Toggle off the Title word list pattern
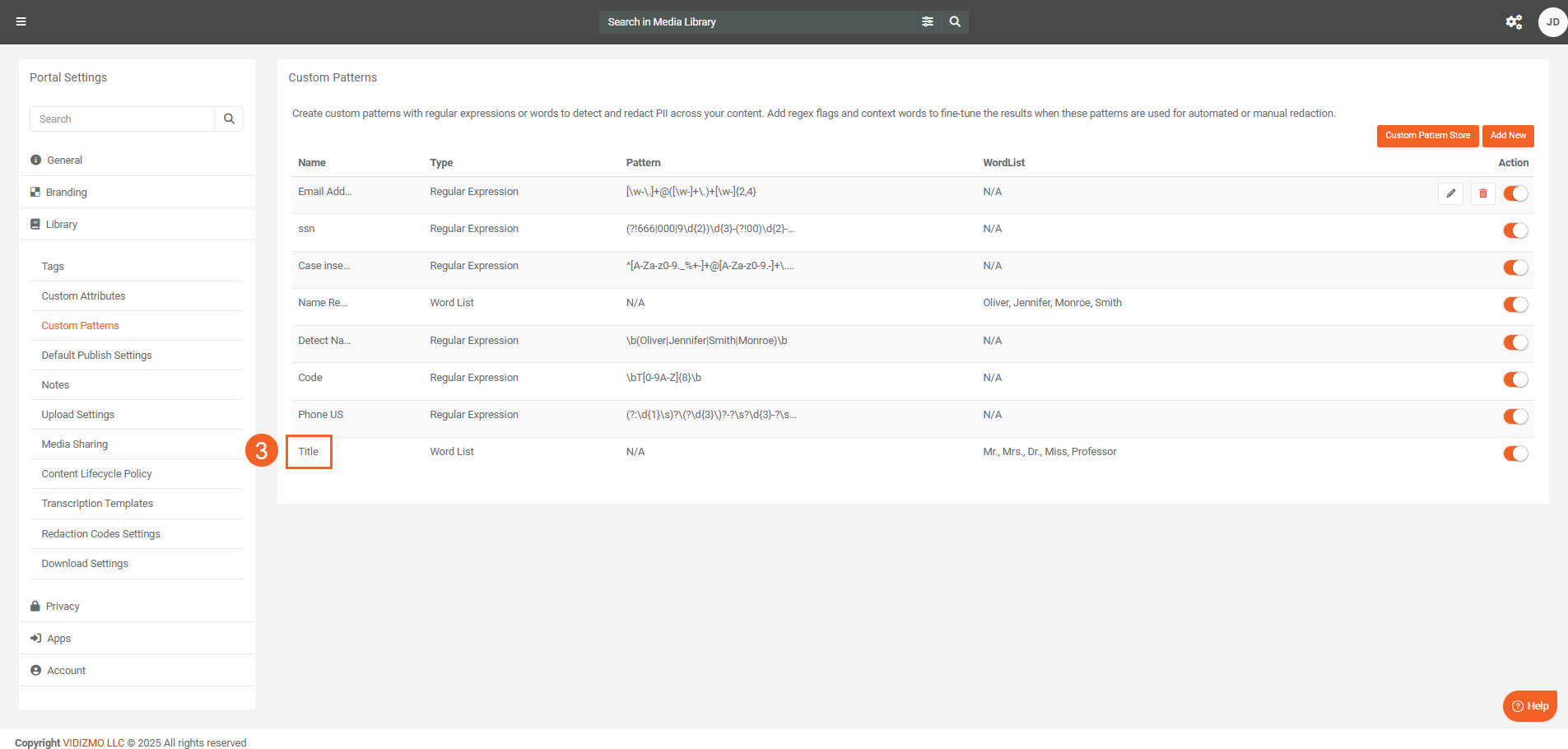 tap(1514, 454)
